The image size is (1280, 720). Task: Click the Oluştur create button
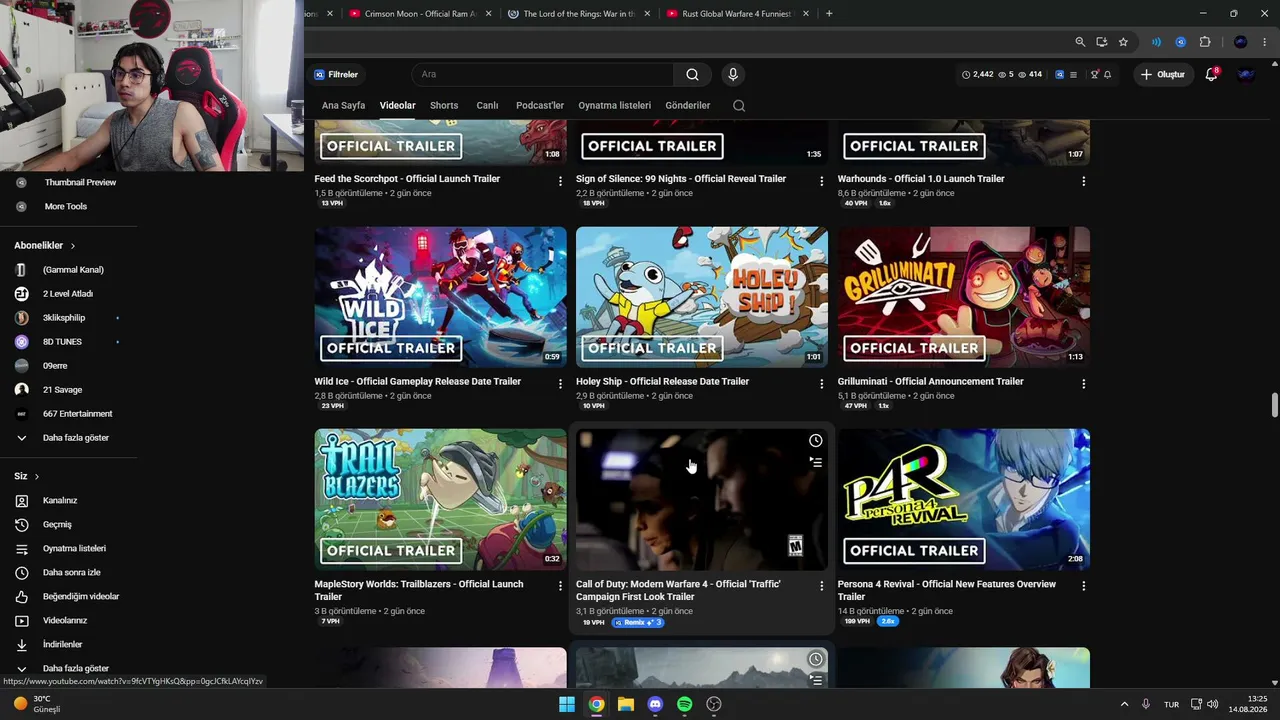pyautogui.click(x=1163, y=74)
